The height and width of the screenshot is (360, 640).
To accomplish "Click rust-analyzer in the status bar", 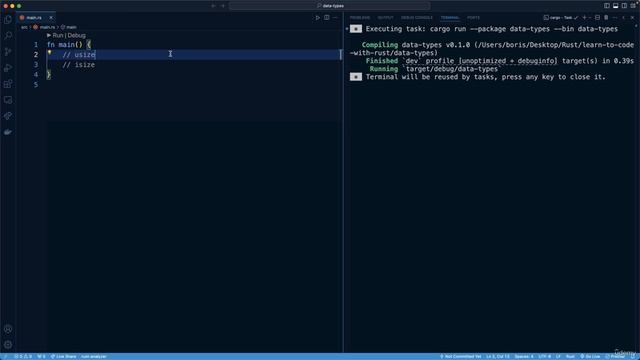I will pyautogui.click(x=93, y=356).
